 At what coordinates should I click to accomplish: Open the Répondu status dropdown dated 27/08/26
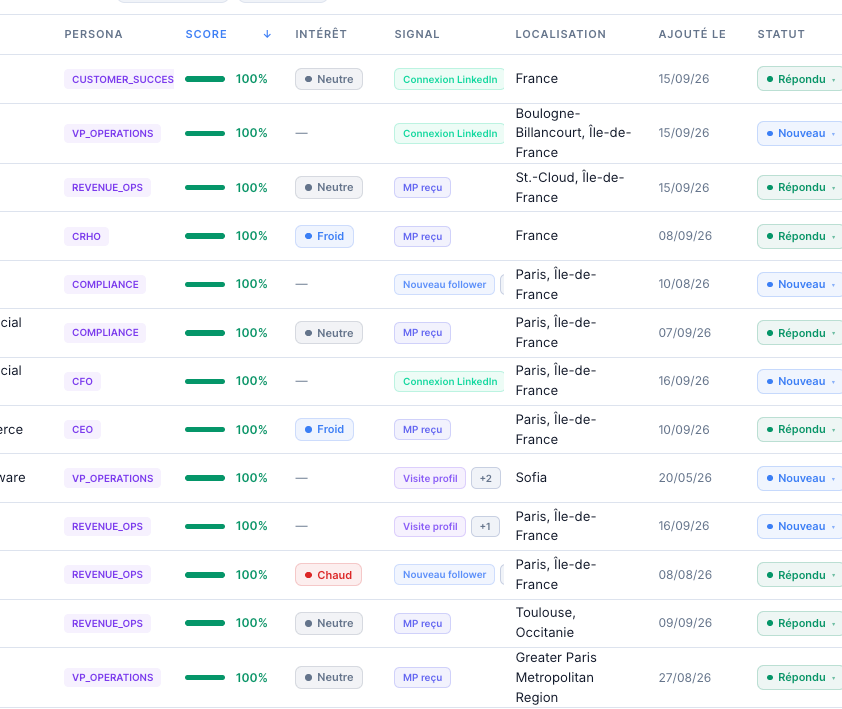coord(800,677)
